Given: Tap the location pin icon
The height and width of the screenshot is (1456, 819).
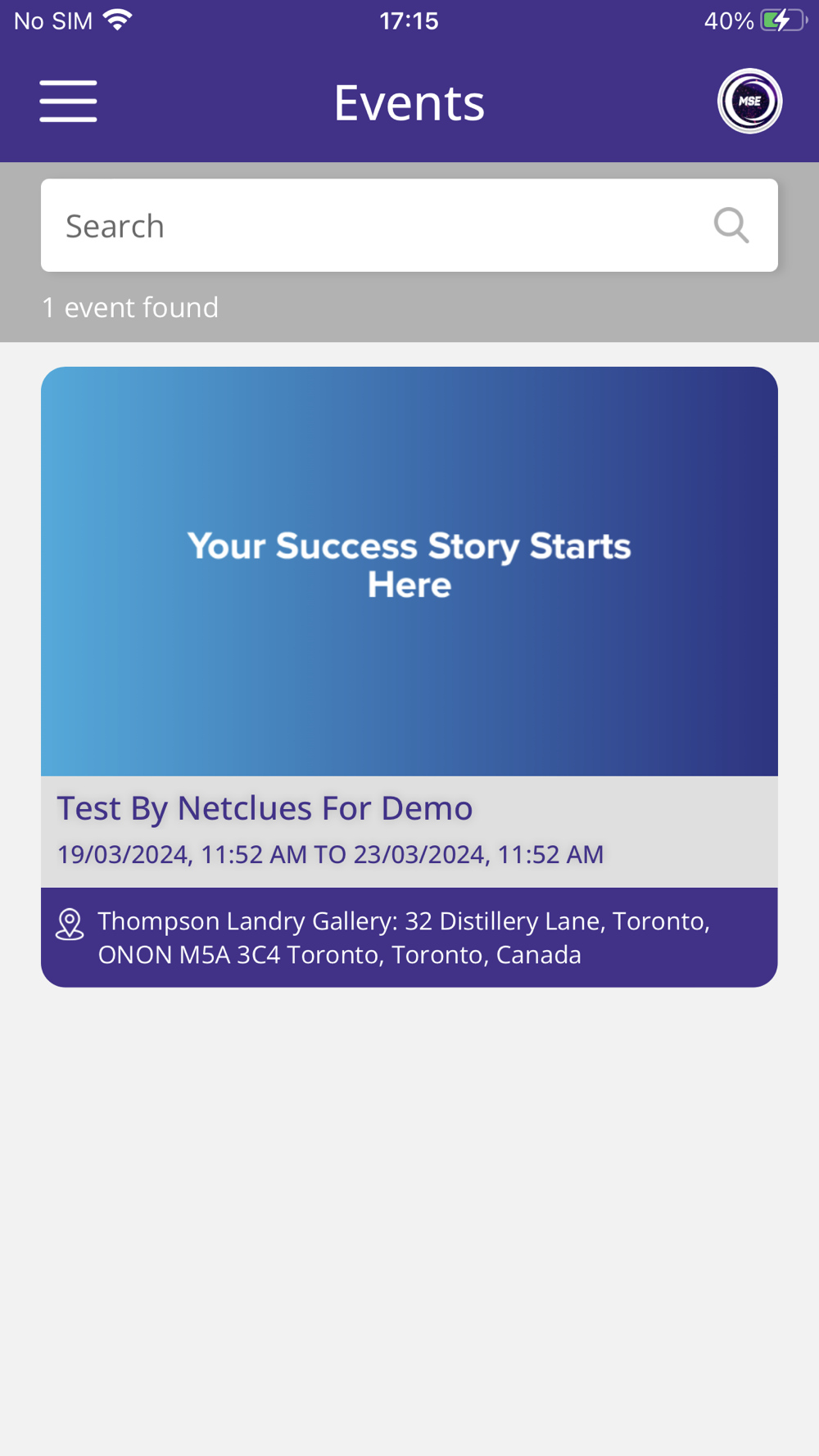Looking at the screenshot, I should (70, 925).
